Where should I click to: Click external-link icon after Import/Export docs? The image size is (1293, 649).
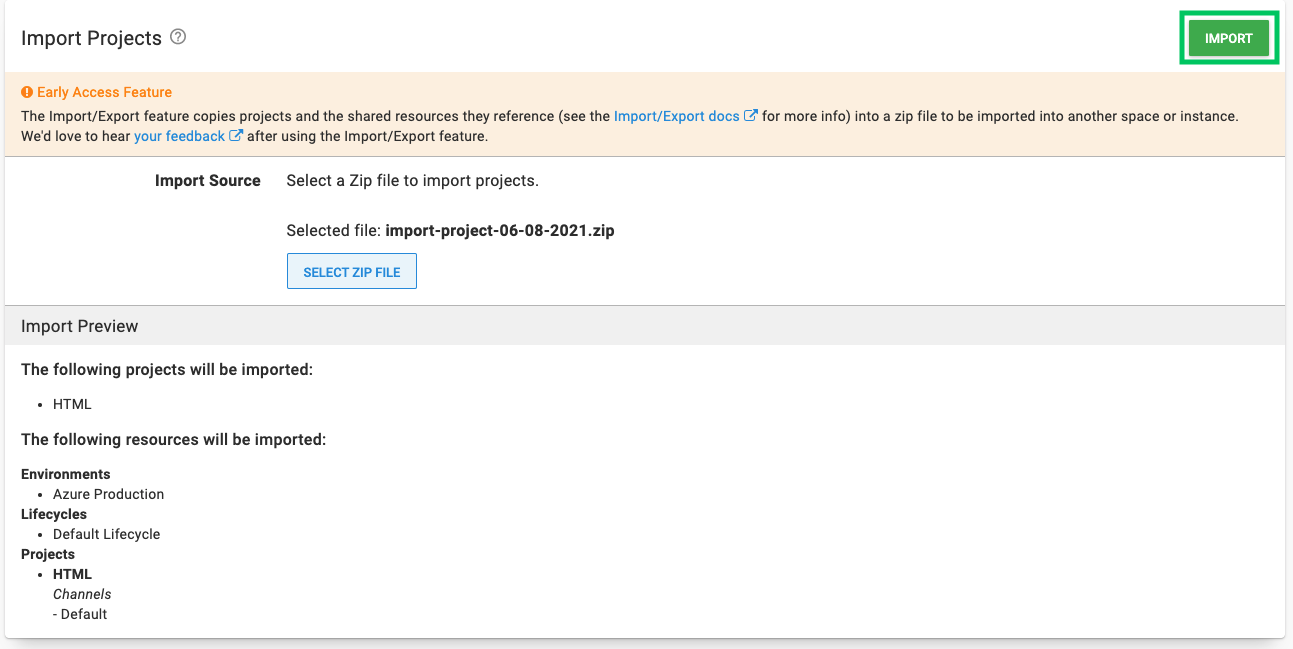[751, 116]
